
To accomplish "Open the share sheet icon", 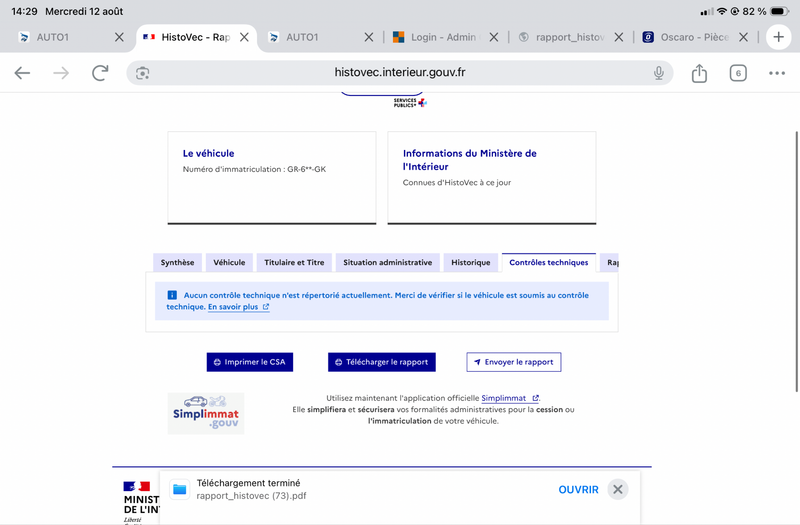I will click(699, 73).
